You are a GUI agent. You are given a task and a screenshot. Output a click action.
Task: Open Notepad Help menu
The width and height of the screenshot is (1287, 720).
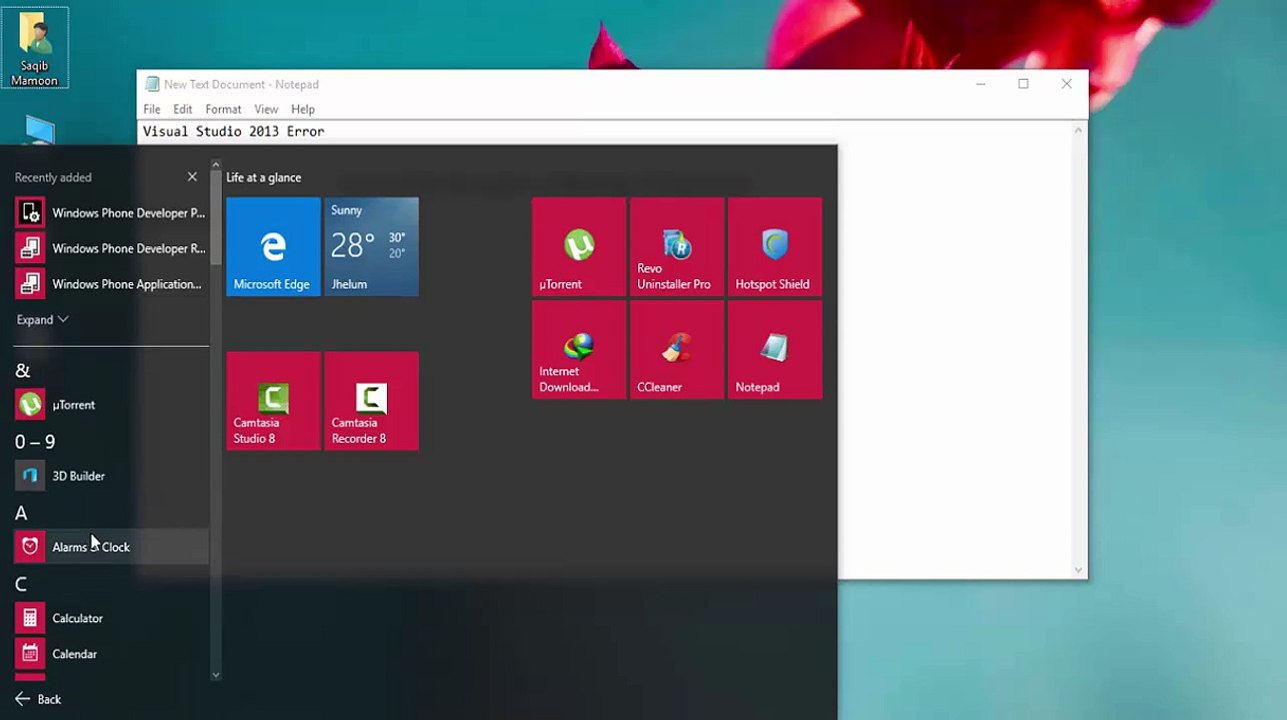coord(303,109)
